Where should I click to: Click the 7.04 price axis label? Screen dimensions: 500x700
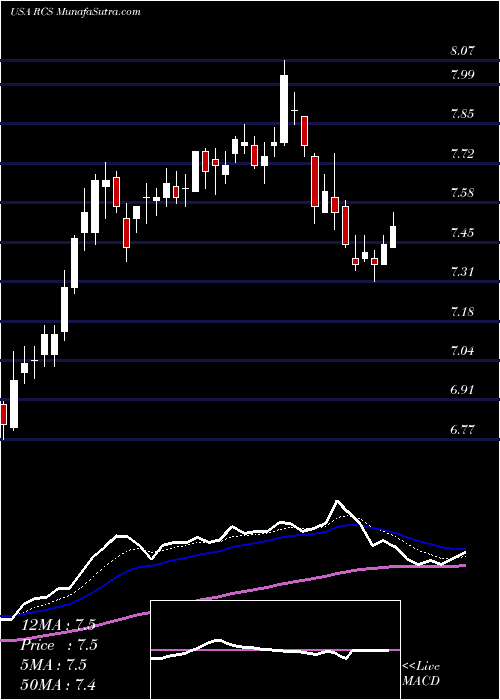coord(462,350)
